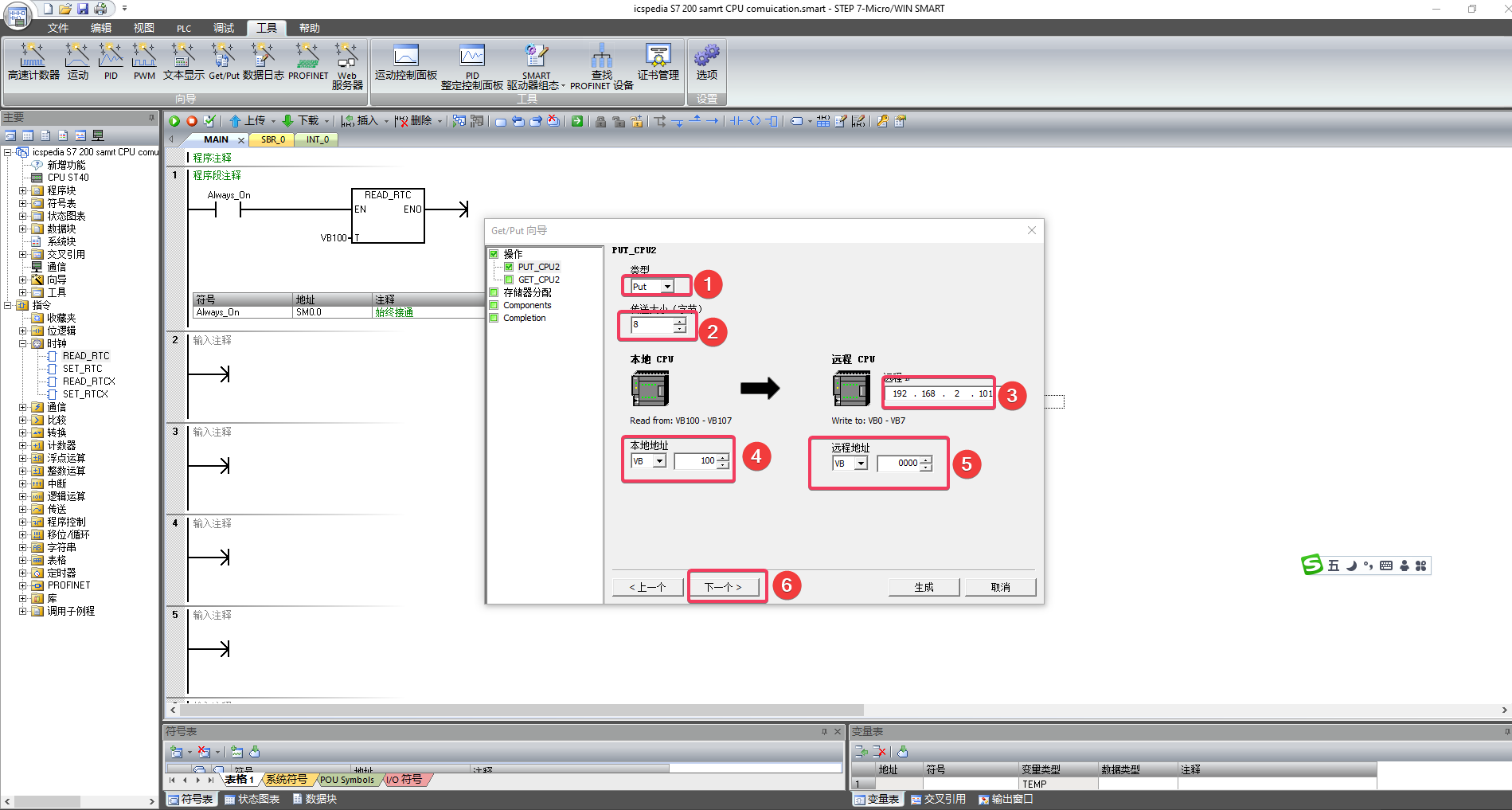Switch to the 系统符号 symbol table tab
Image resolution: width=1512 pixels, height=810 pixels.
pos(286,780)
